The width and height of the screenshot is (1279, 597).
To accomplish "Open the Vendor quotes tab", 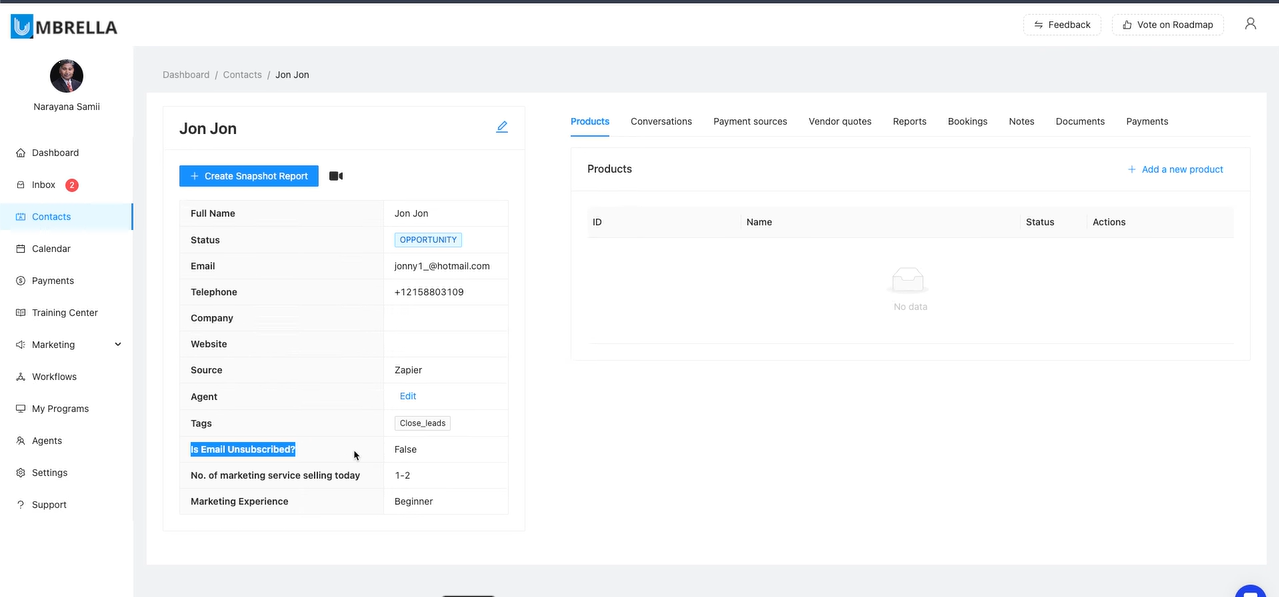I will pos(840,121).
